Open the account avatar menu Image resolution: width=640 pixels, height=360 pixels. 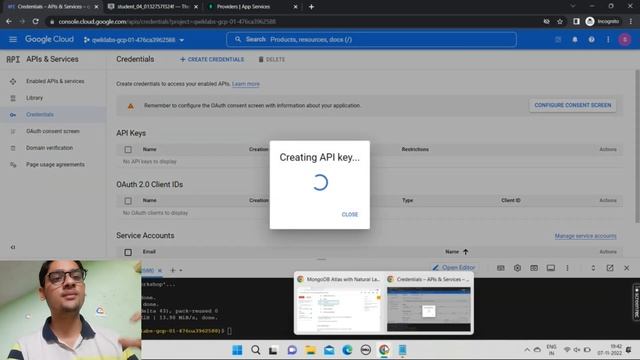coord(624,40)
